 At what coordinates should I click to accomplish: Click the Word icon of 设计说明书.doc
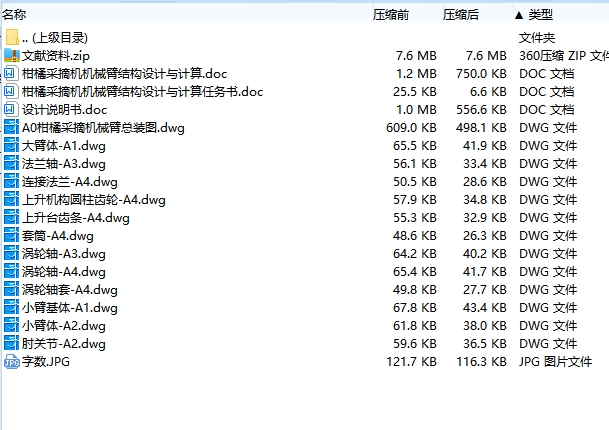11,110
